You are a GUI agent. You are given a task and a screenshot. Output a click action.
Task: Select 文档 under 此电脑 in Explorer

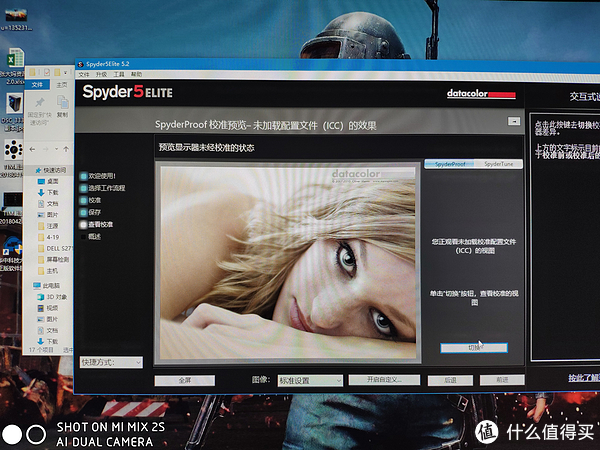(48, 330)
